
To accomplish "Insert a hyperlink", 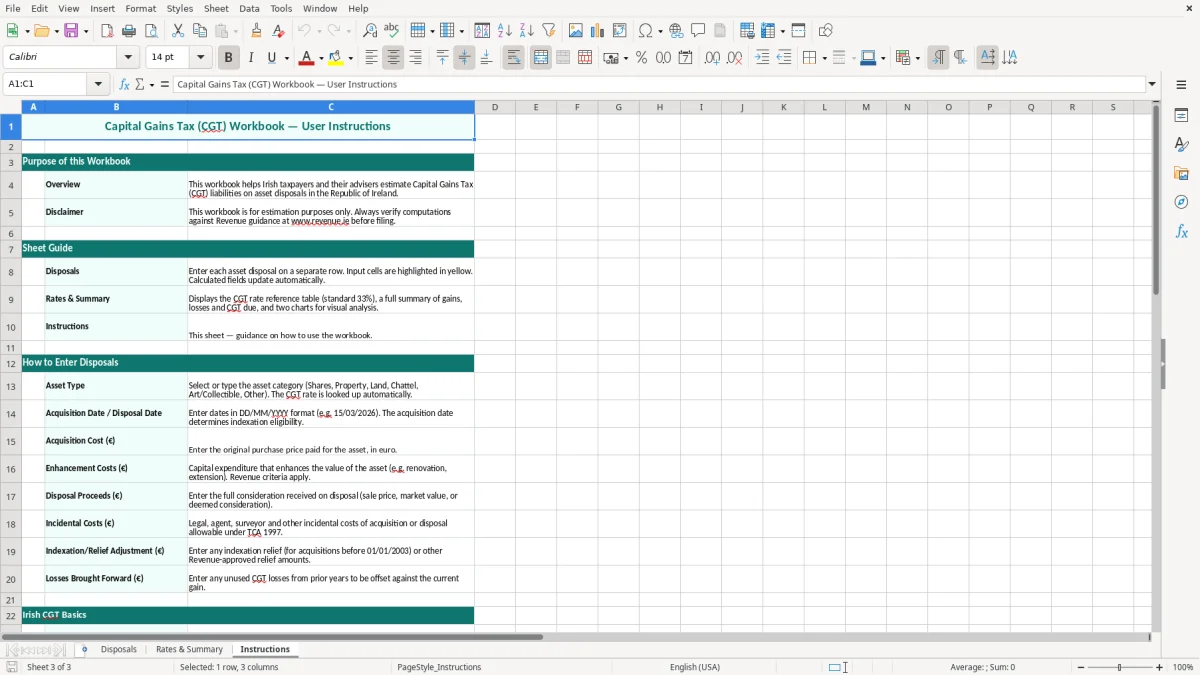I will click(x=676, y=31).
